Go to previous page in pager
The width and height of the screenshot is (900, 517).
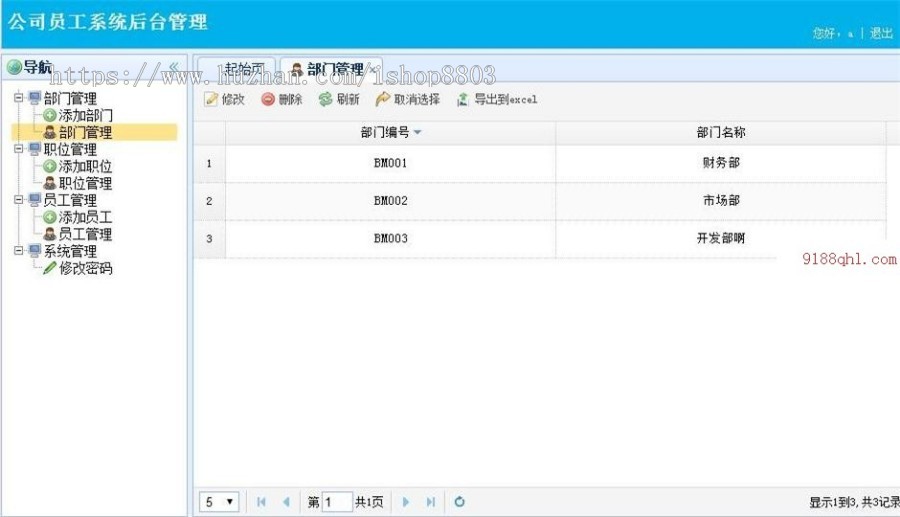point(286,502)
